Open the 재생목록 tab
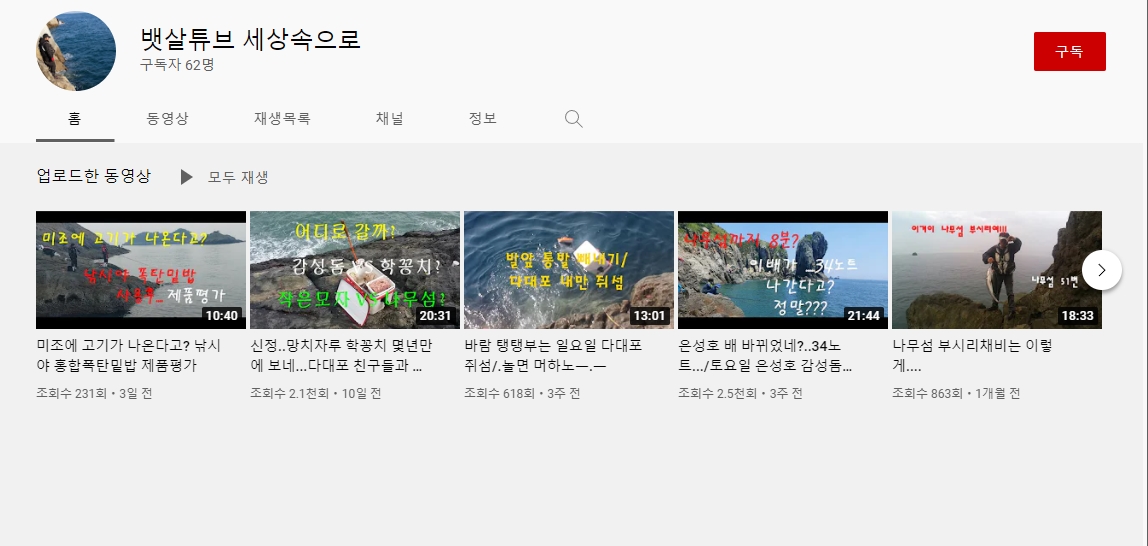The image size is (1148, 546). (282, 118)
